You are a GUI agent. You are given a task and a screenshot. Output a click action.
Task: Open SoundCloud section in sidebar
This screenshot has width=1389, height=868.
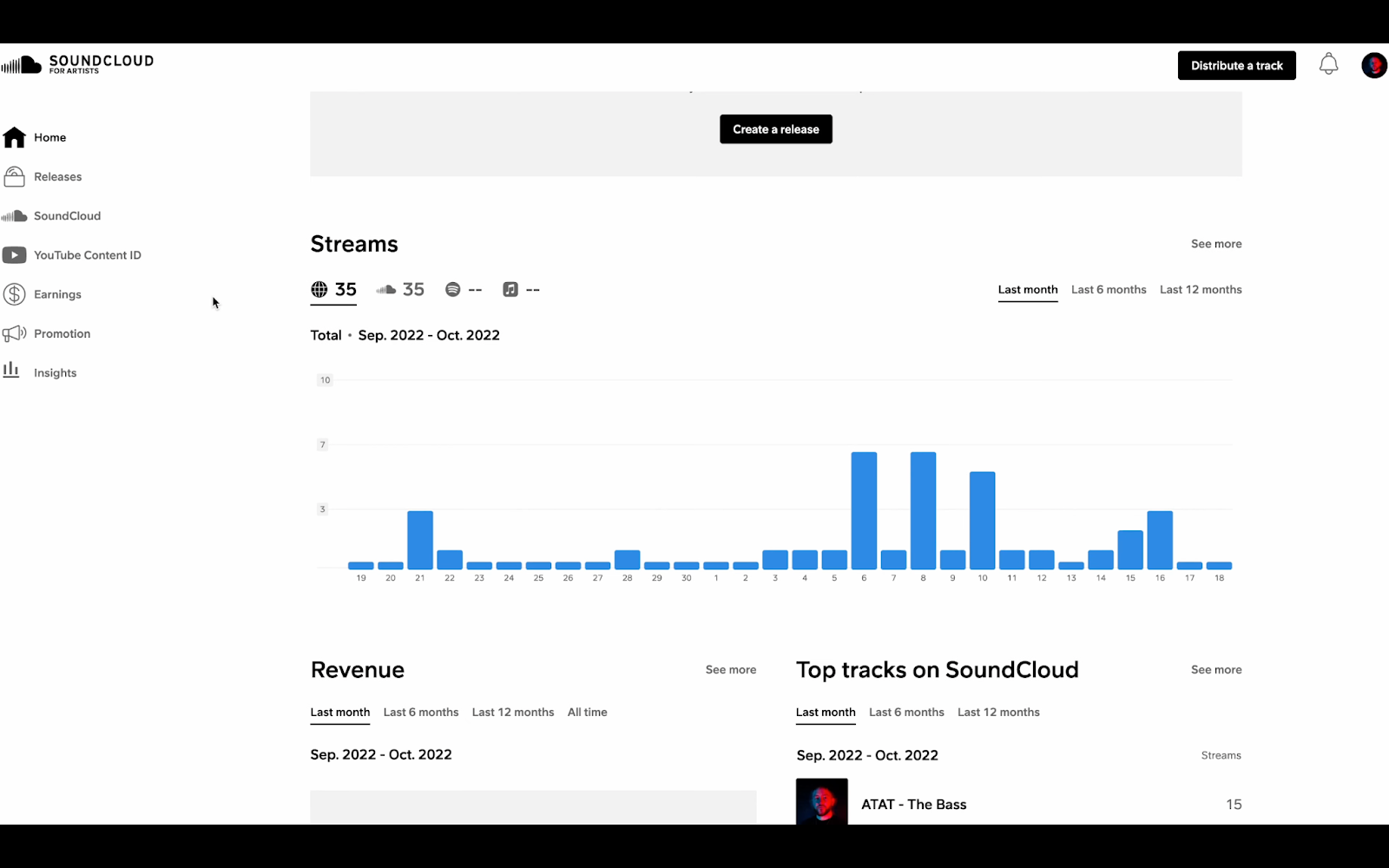[x=67, y=216]
